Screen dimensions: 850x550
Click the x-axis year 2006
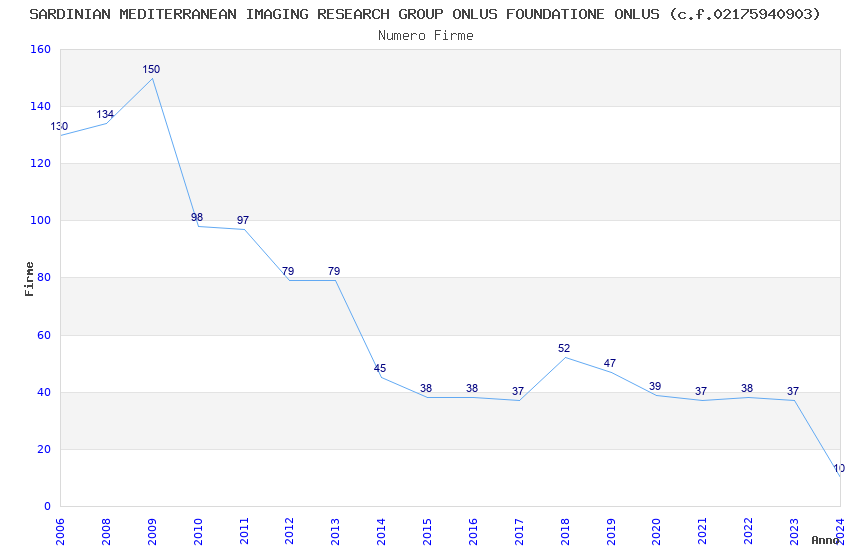(60, 531)
